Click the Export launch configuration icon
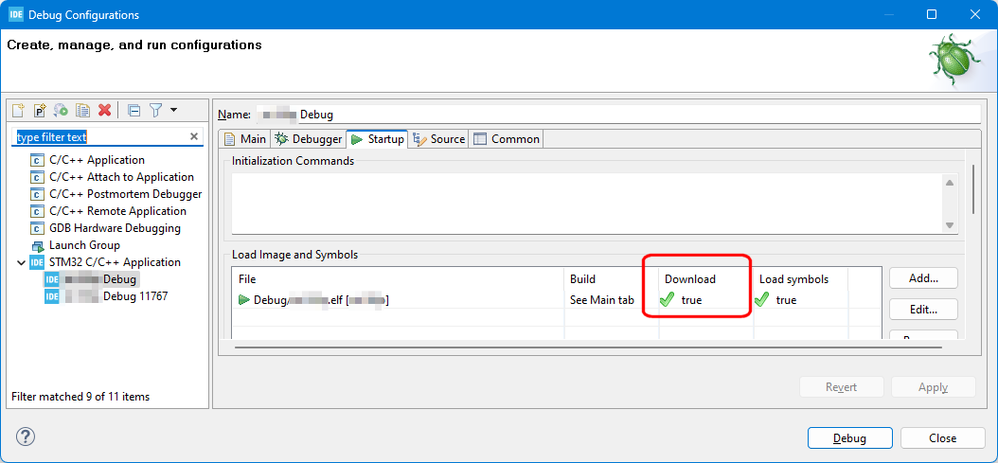 pos(61,110)
